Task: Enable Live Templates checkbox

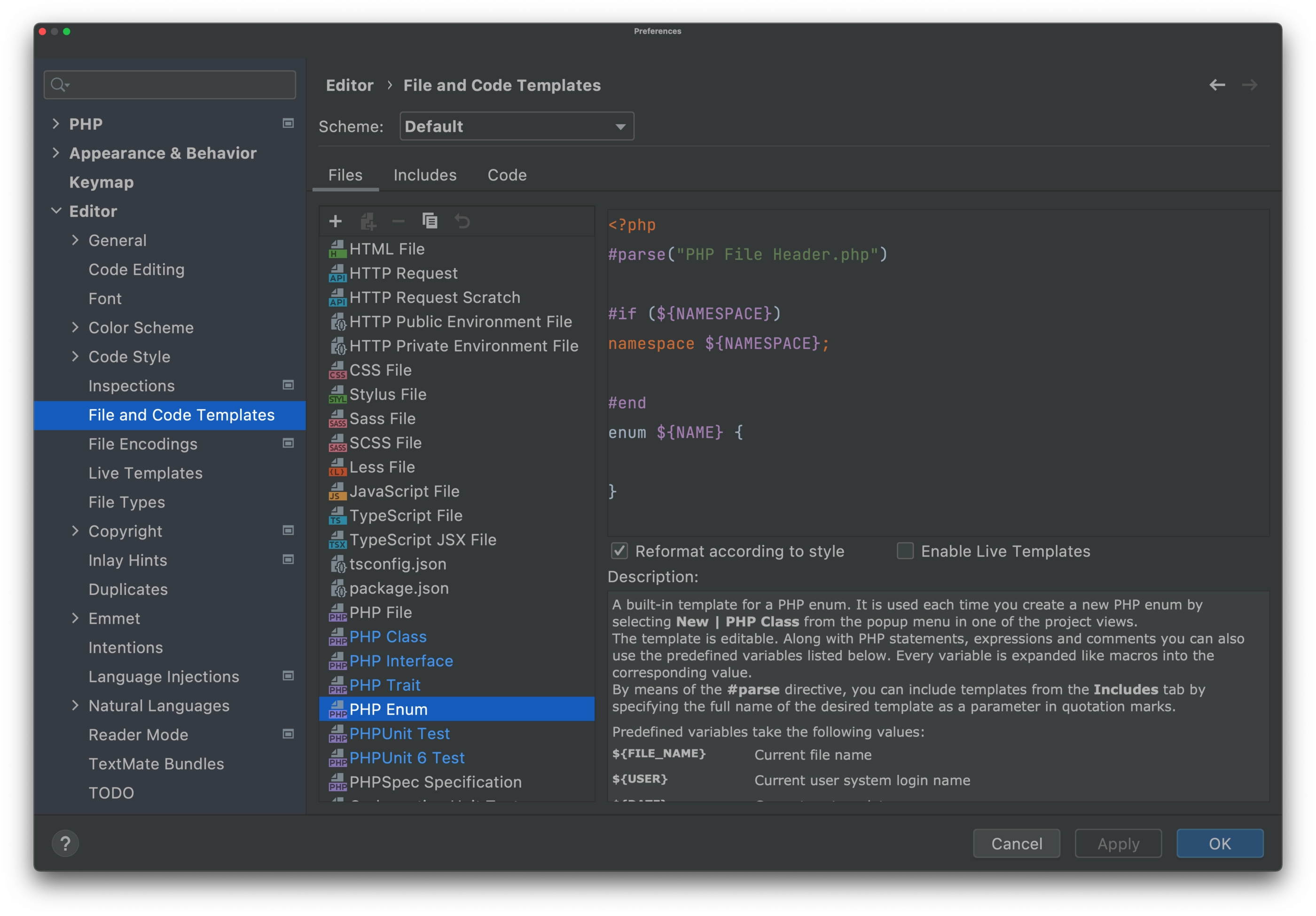Action: click(x=905, y=551)
